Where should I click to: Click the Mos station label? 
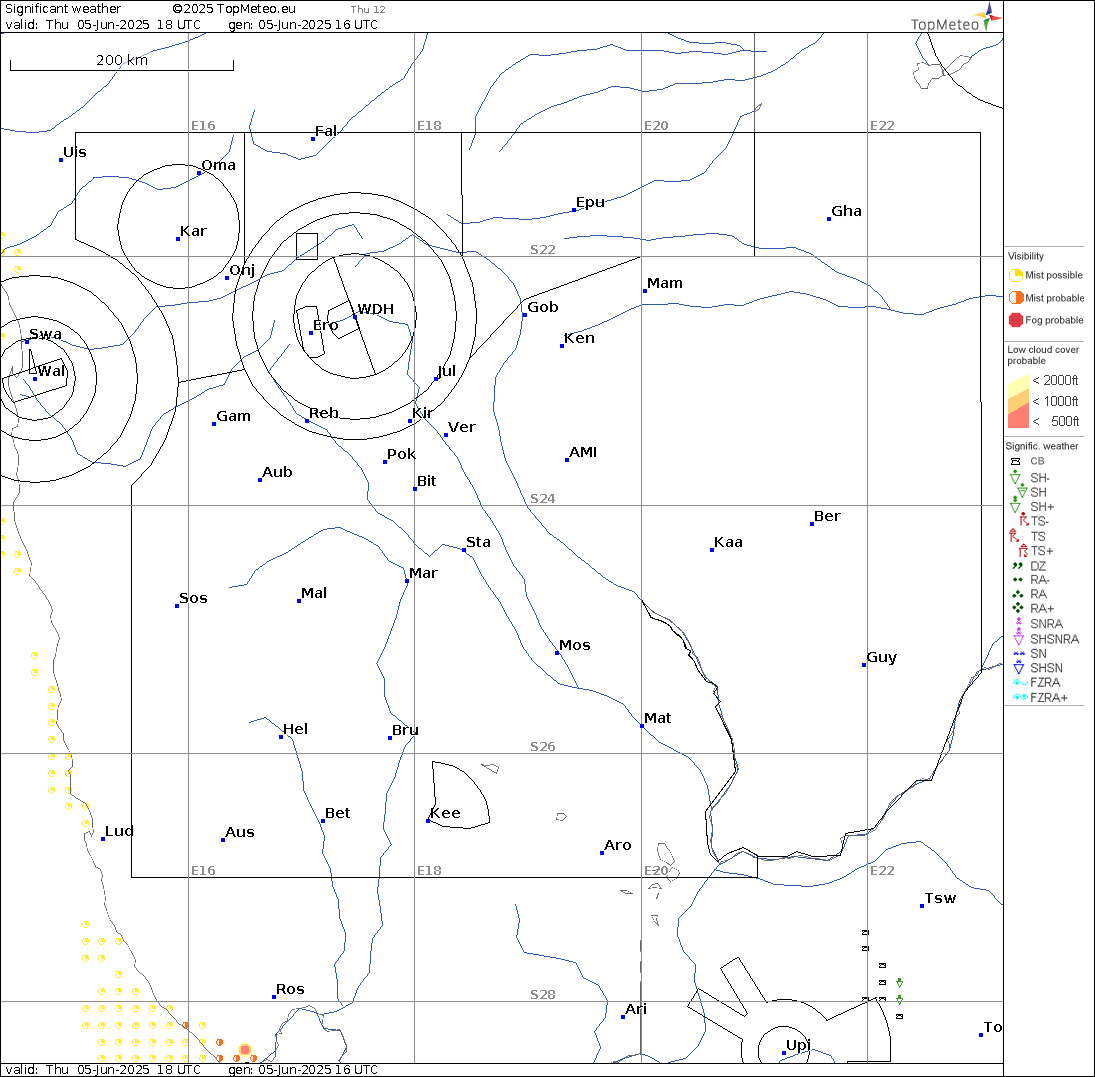pyautogui.click(x=575, y=645)
